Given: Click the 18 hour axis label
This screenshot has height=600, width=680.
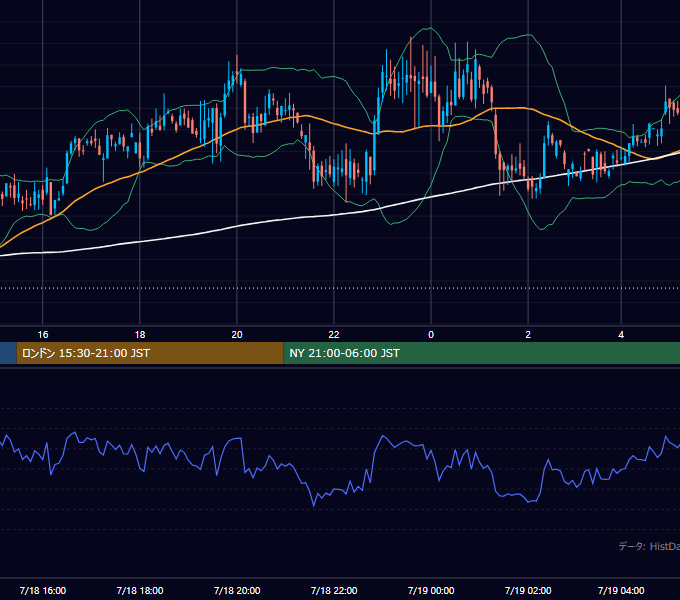Looking at the screenshot, I should (140, 335).
